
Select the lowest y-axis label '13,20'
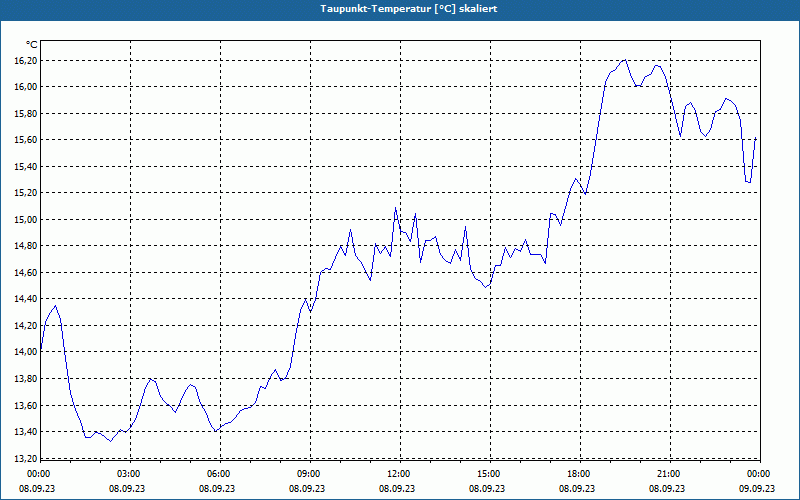point(26,458)
